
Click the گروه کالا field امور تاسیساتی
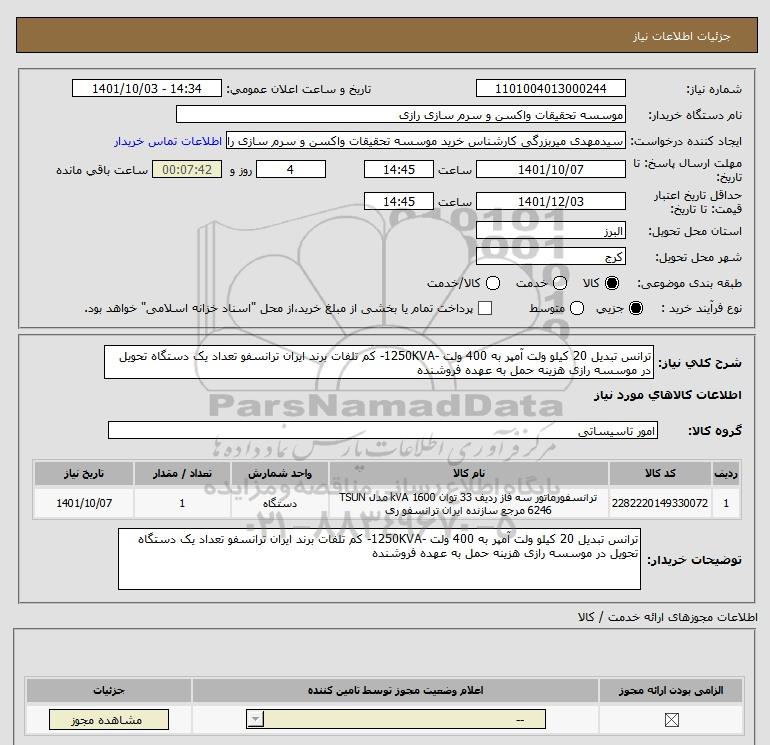[383, 431]
